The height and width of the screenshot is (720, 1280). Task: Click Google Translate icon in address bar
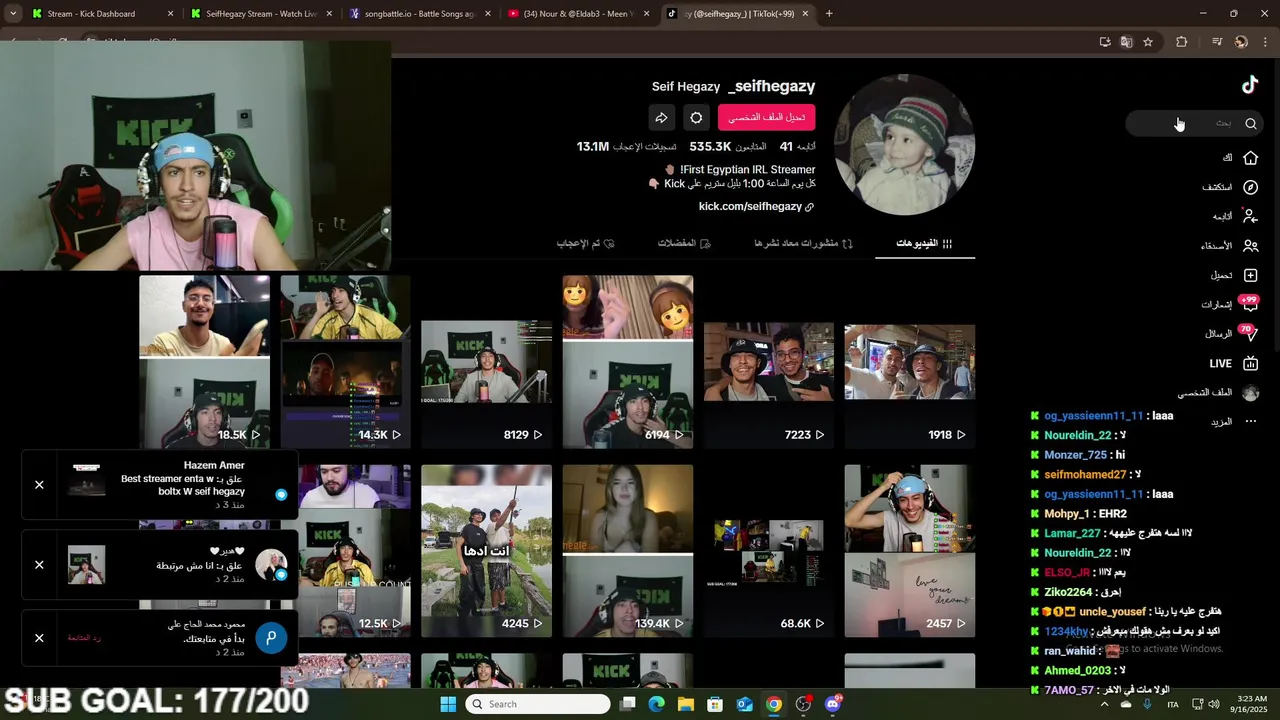[x=1126, y=42]
